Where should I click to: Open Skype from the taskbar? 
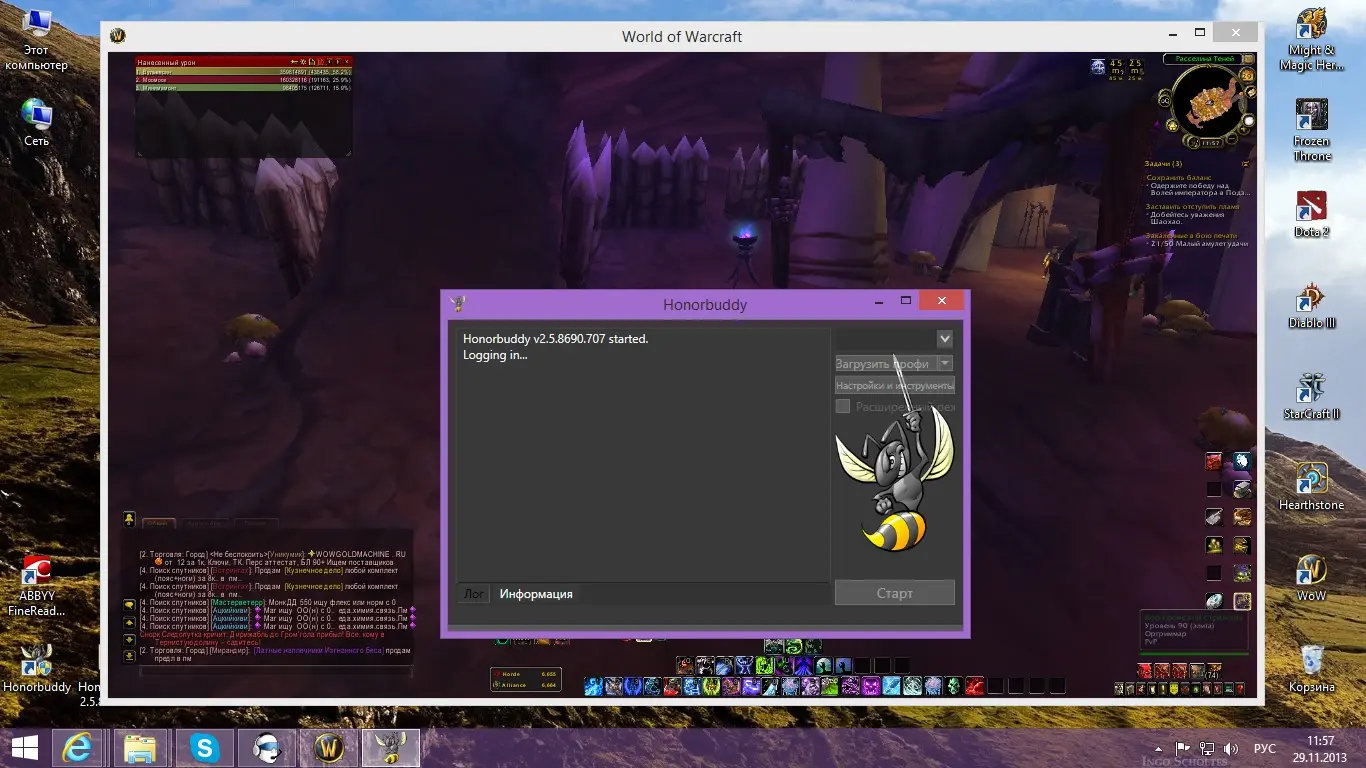(205, 748)
